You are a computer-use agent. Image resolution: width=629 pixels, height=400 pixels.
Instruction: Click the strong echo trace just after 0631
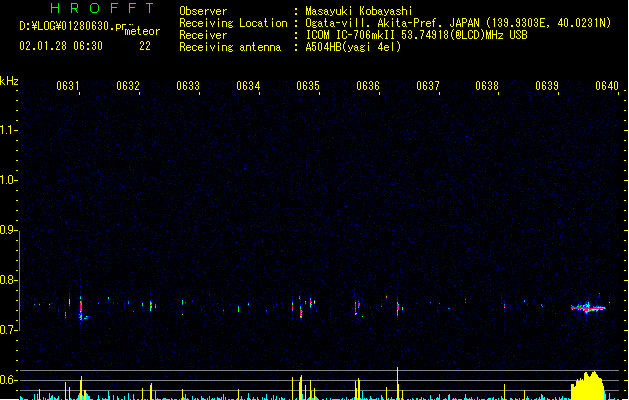click(x=81, y=309)
